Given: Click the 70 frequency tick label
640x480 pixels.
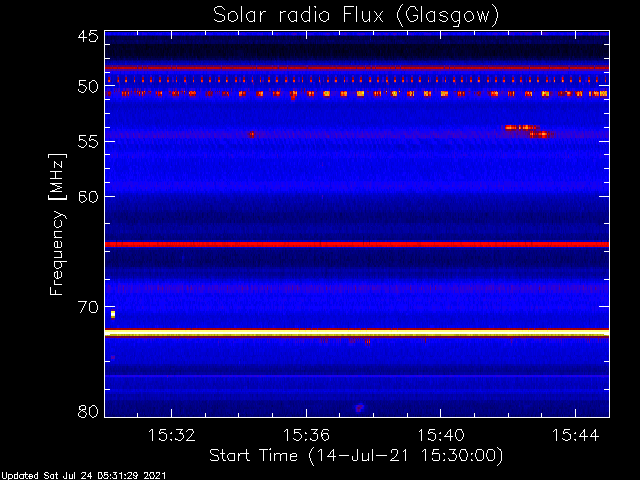Looking at the screenshot, I should pos(88,307).
